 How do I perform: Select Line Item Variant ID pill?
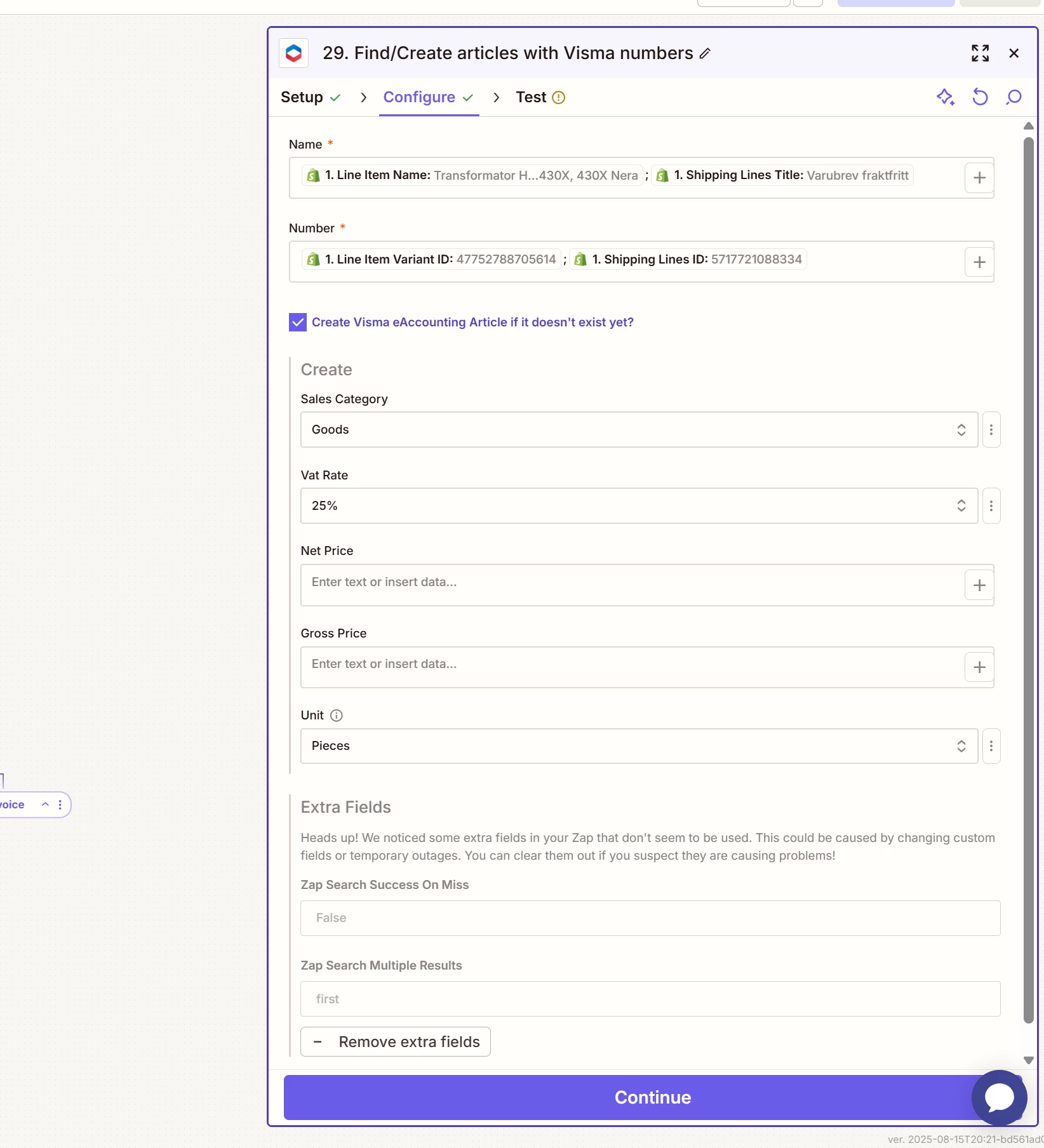431,259
